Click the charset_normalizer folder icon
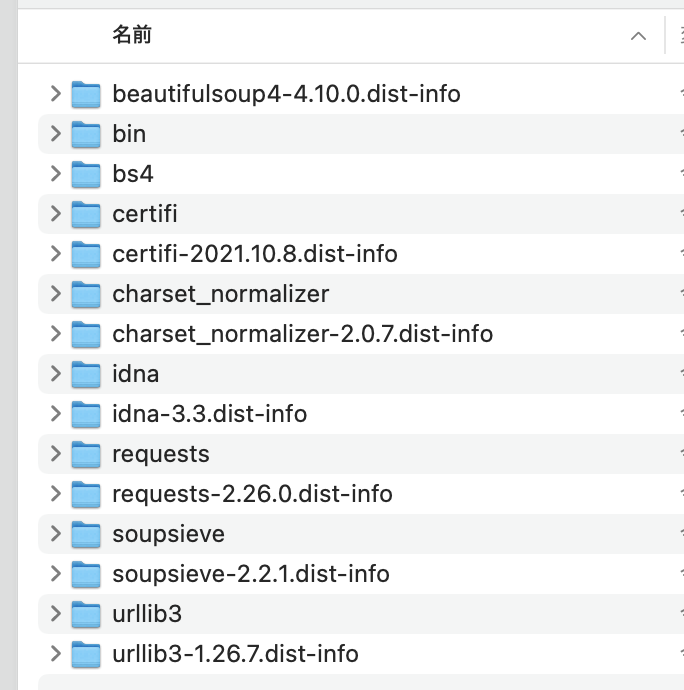 coord(86,294)
